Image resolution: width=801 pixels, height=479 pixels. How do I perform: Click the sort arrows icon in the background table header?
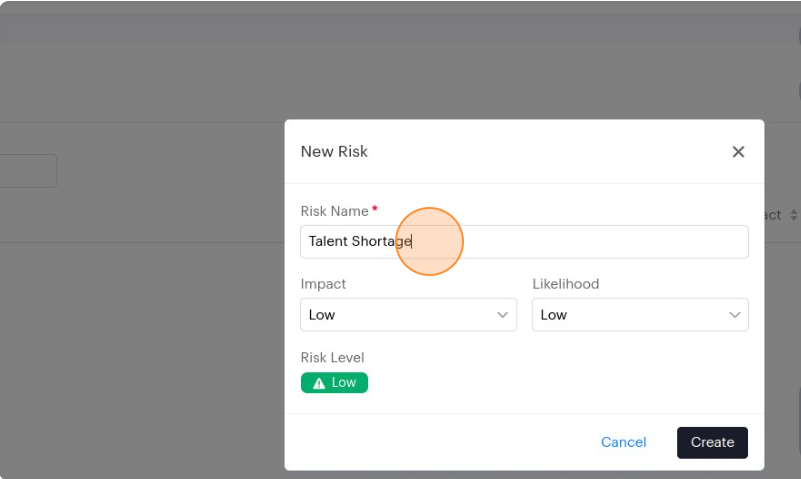tap(794, 215)
